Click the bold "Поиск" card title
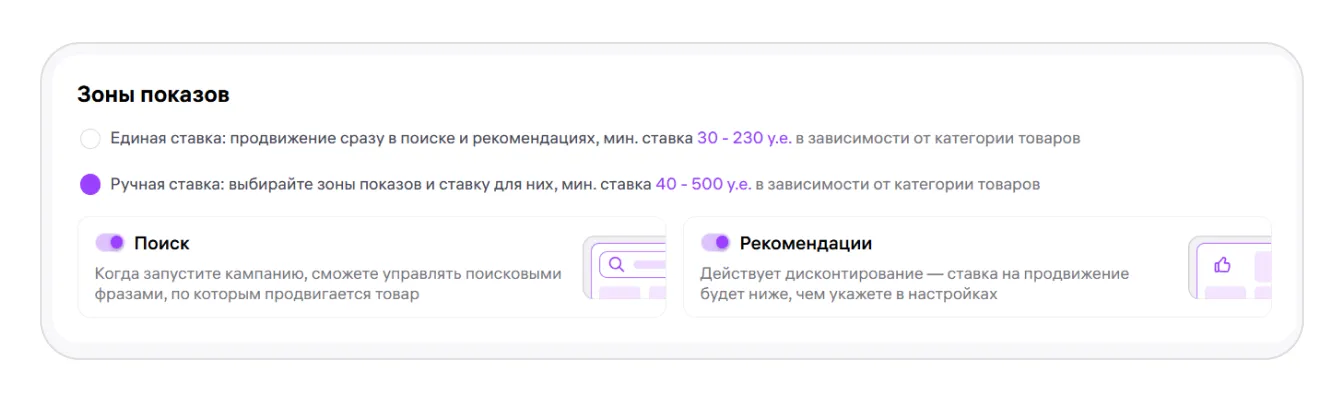This screenshot has height=400, width=1344. pyautogui.click(x=161, y=243)
